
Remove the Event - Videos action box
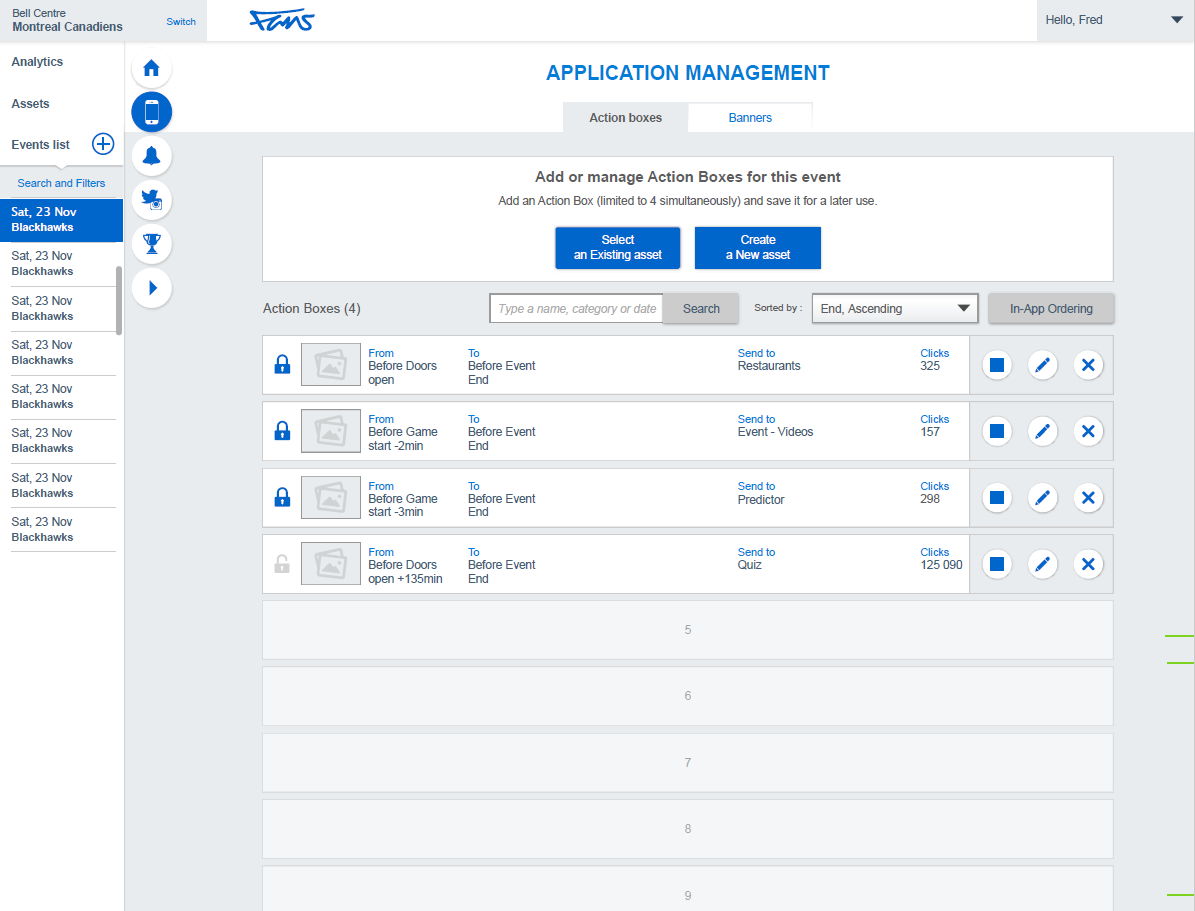[1088, 431]
